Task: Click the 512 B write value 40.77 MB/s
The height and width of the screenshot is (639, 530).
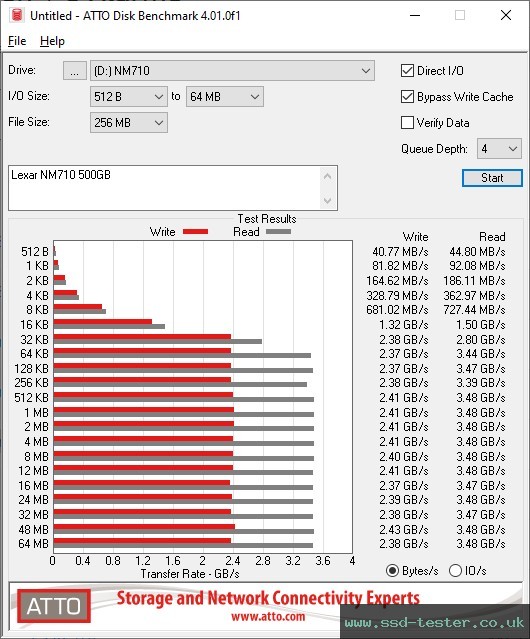Action: 400,252
